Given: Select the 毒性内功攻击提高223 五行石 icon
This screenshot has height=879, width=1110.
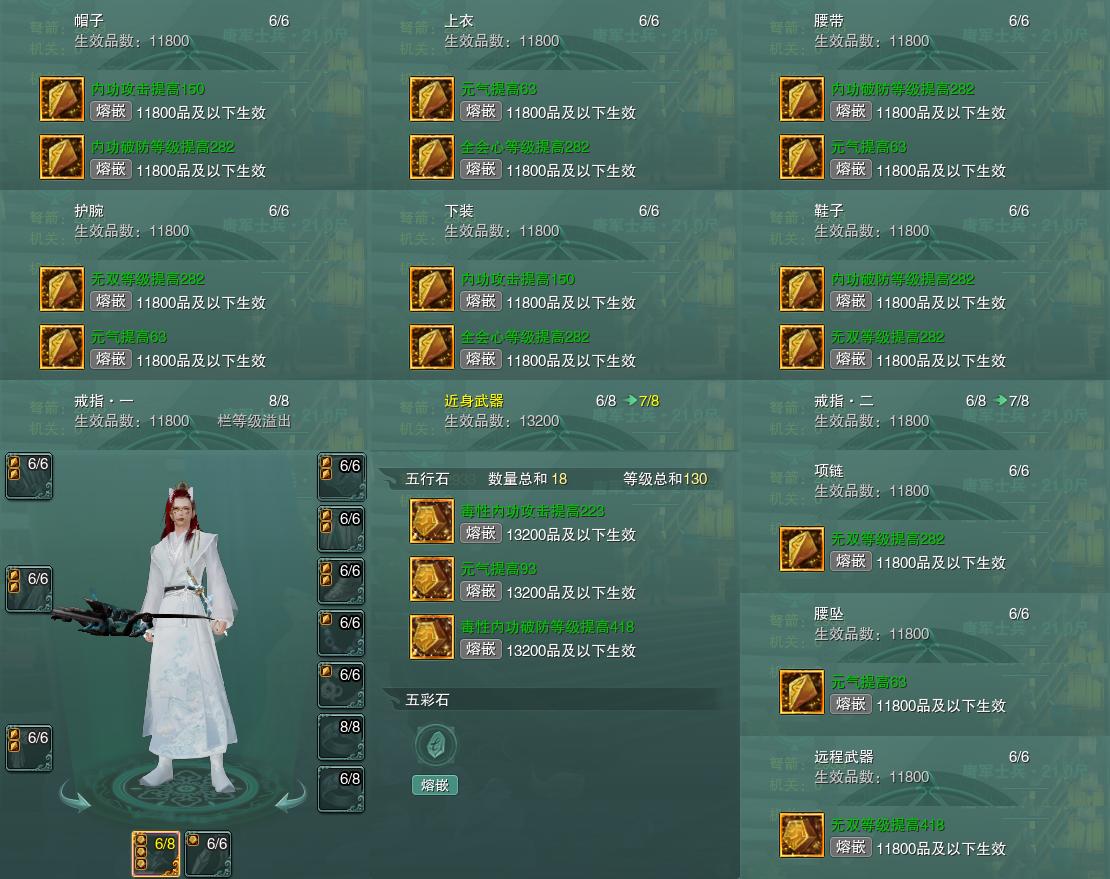Looking at the screenshot, I should 432,521.
